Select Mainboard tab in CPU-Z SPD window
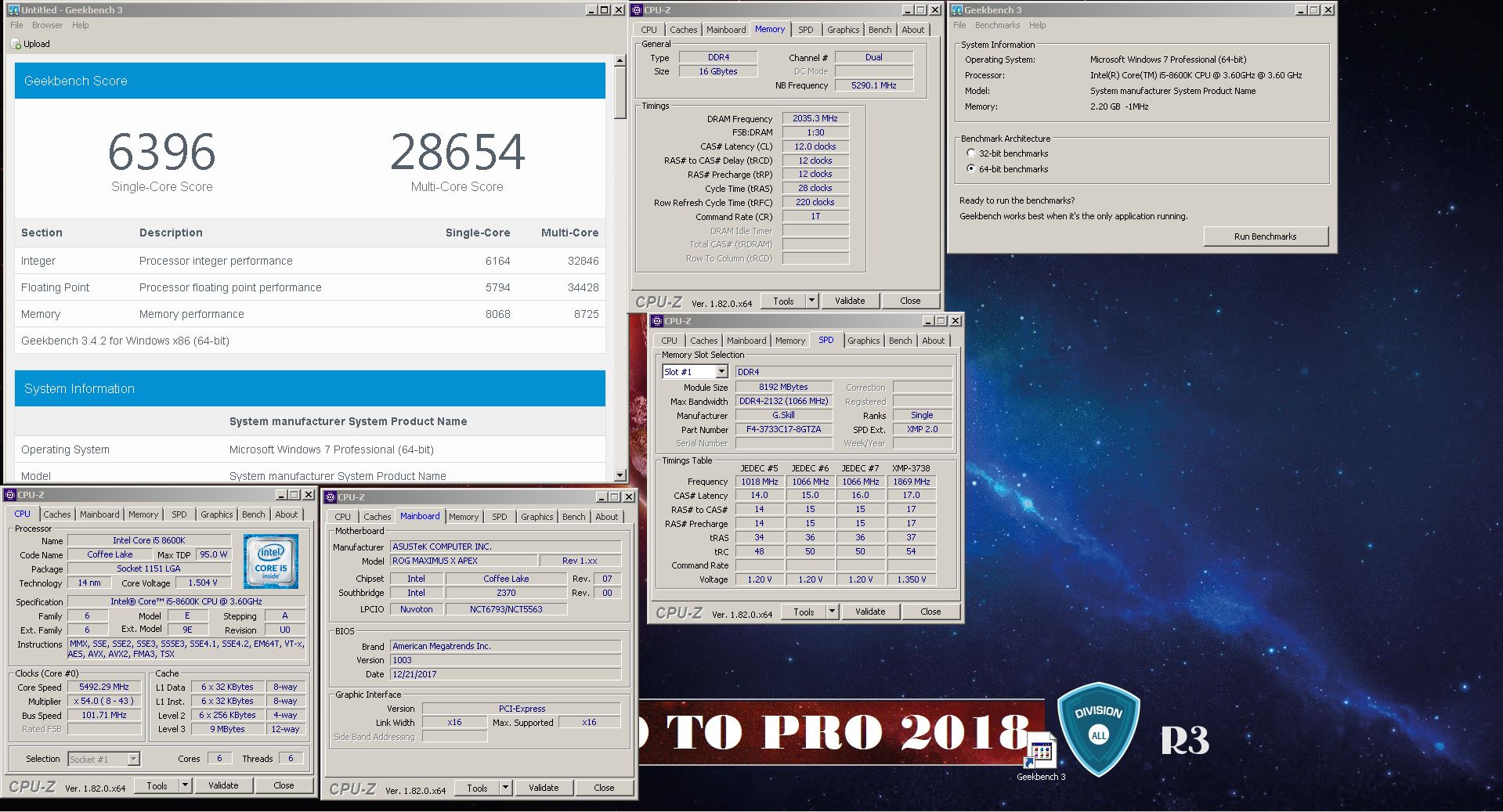Screen dimensions: 1503x812 click(x=746, y=341)
